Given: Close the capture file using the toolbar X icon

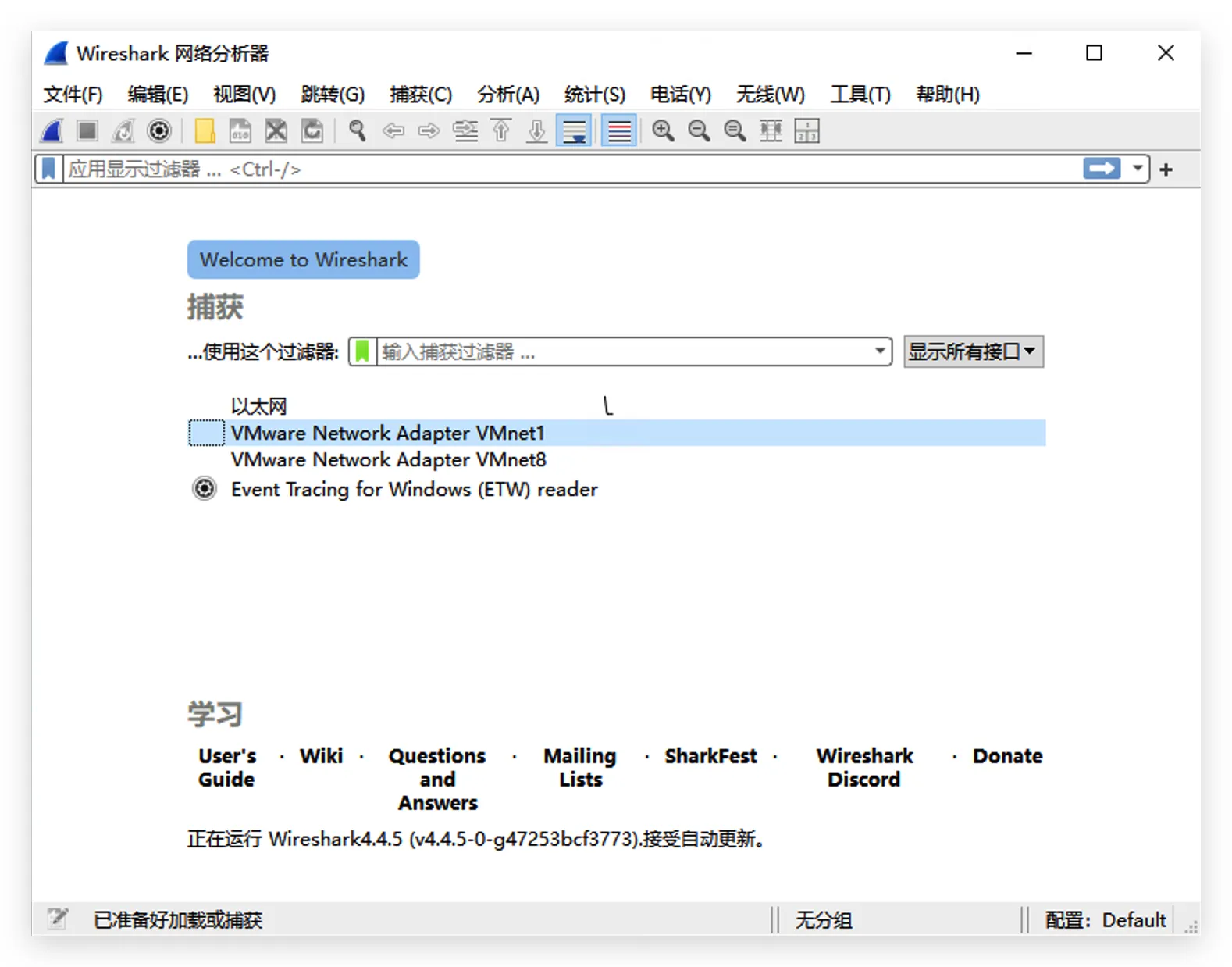Looking at the screenshot, I should 276,130.
